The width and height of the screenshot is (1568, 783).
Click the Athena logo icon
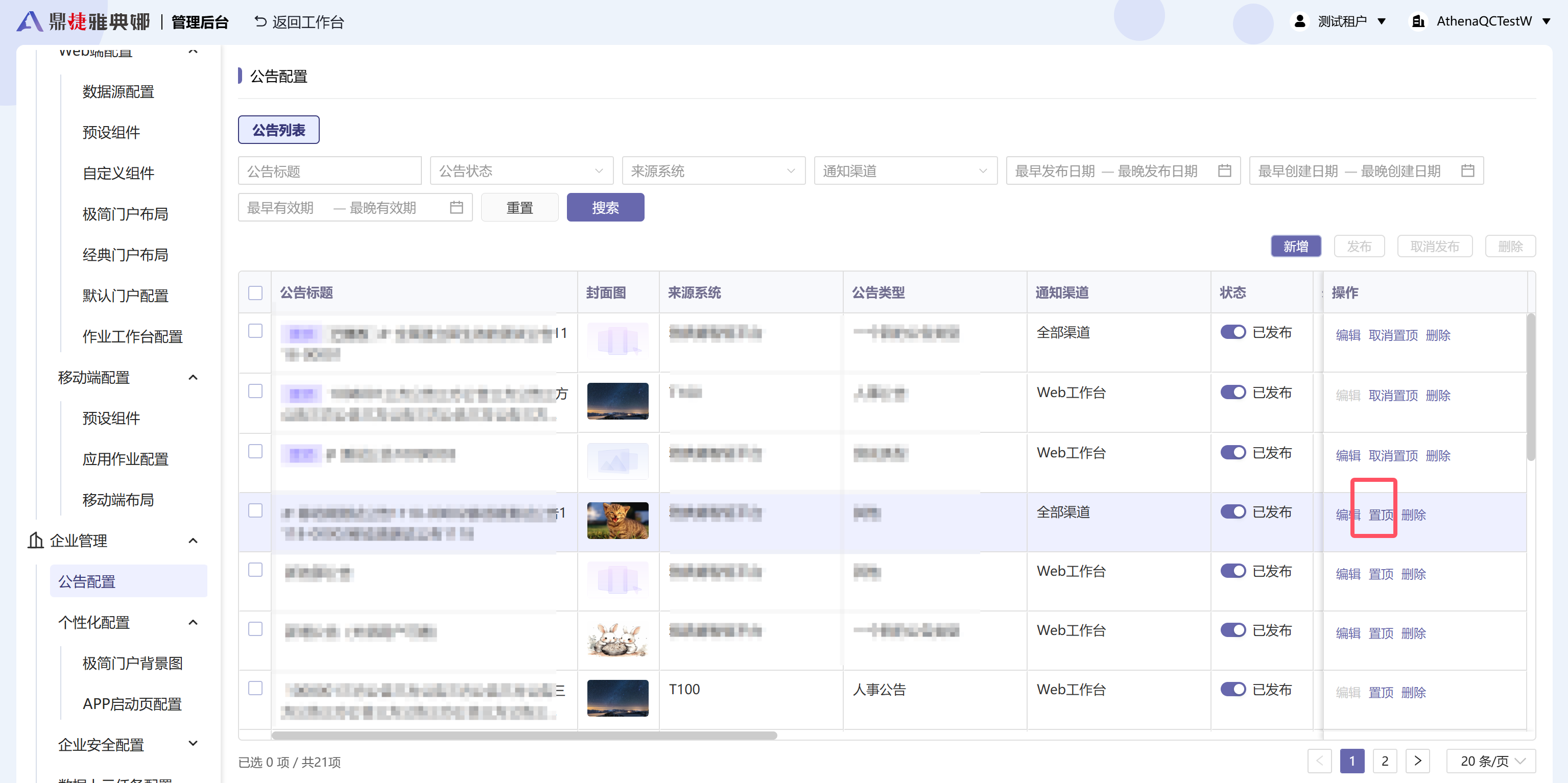(29, 22)
